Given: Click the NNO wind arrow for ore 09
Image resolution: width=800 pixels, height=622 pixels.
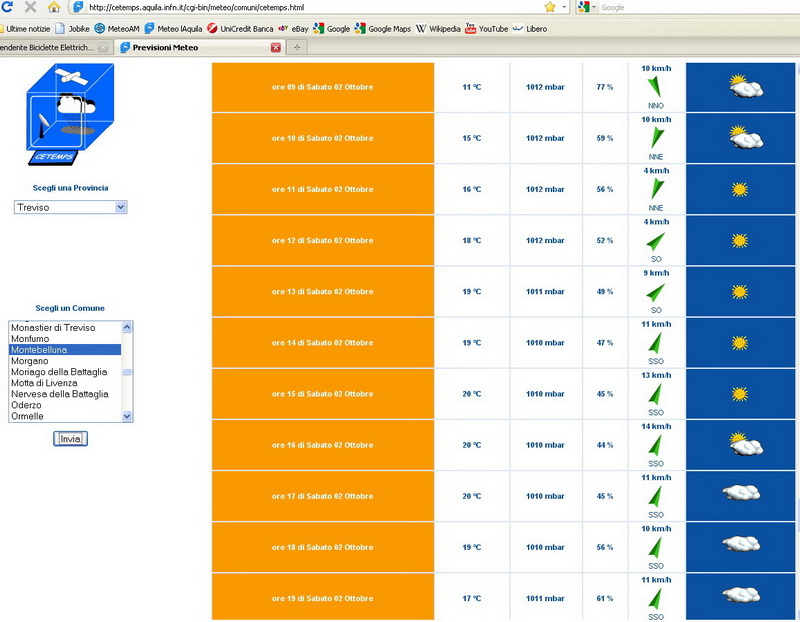Looking at the screenshot, I should 656,86.
